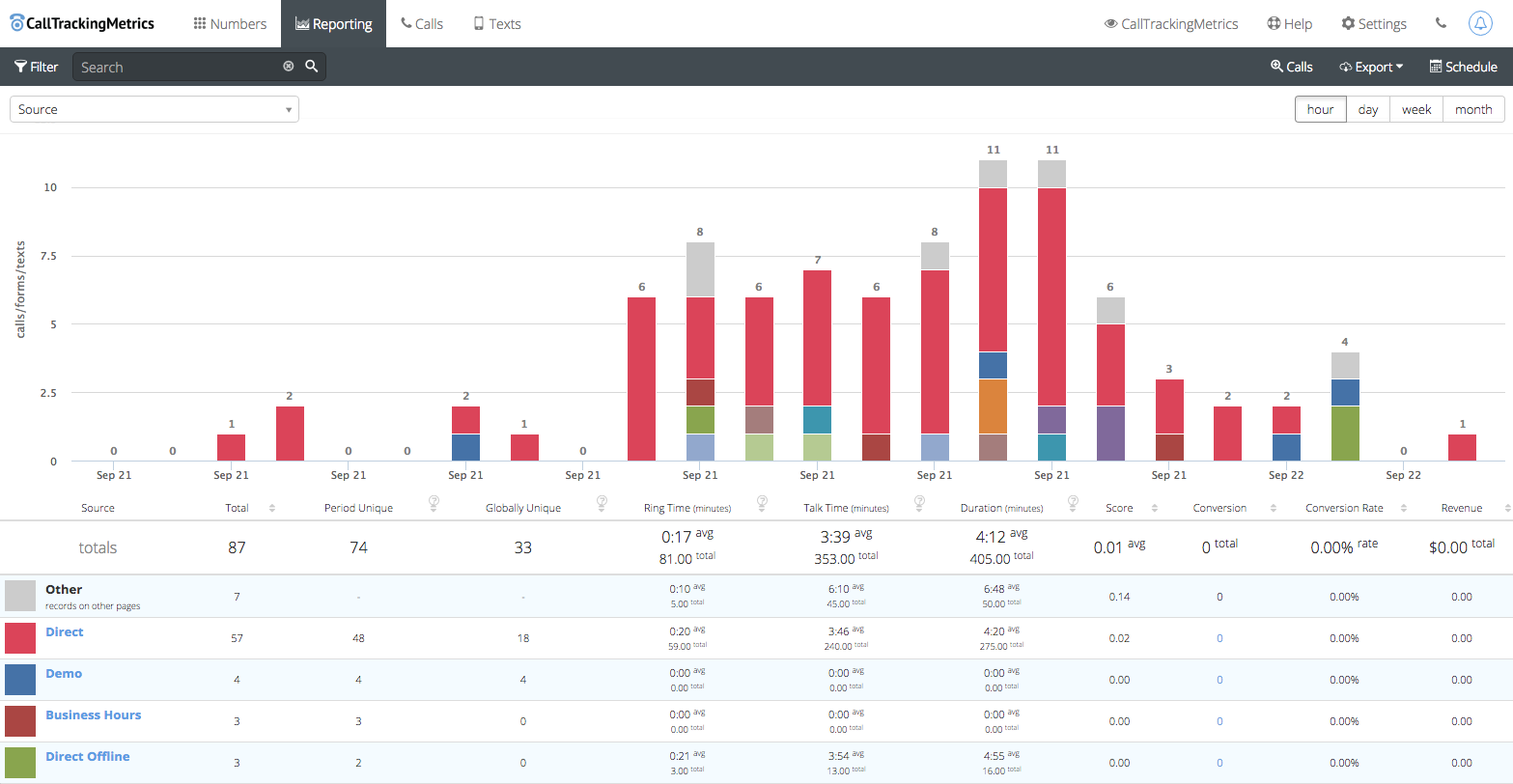This screenshot has width=1513, height=784.
Task: Clear search using the X icon
Action: pyautogui.click(x=288, y=67)
